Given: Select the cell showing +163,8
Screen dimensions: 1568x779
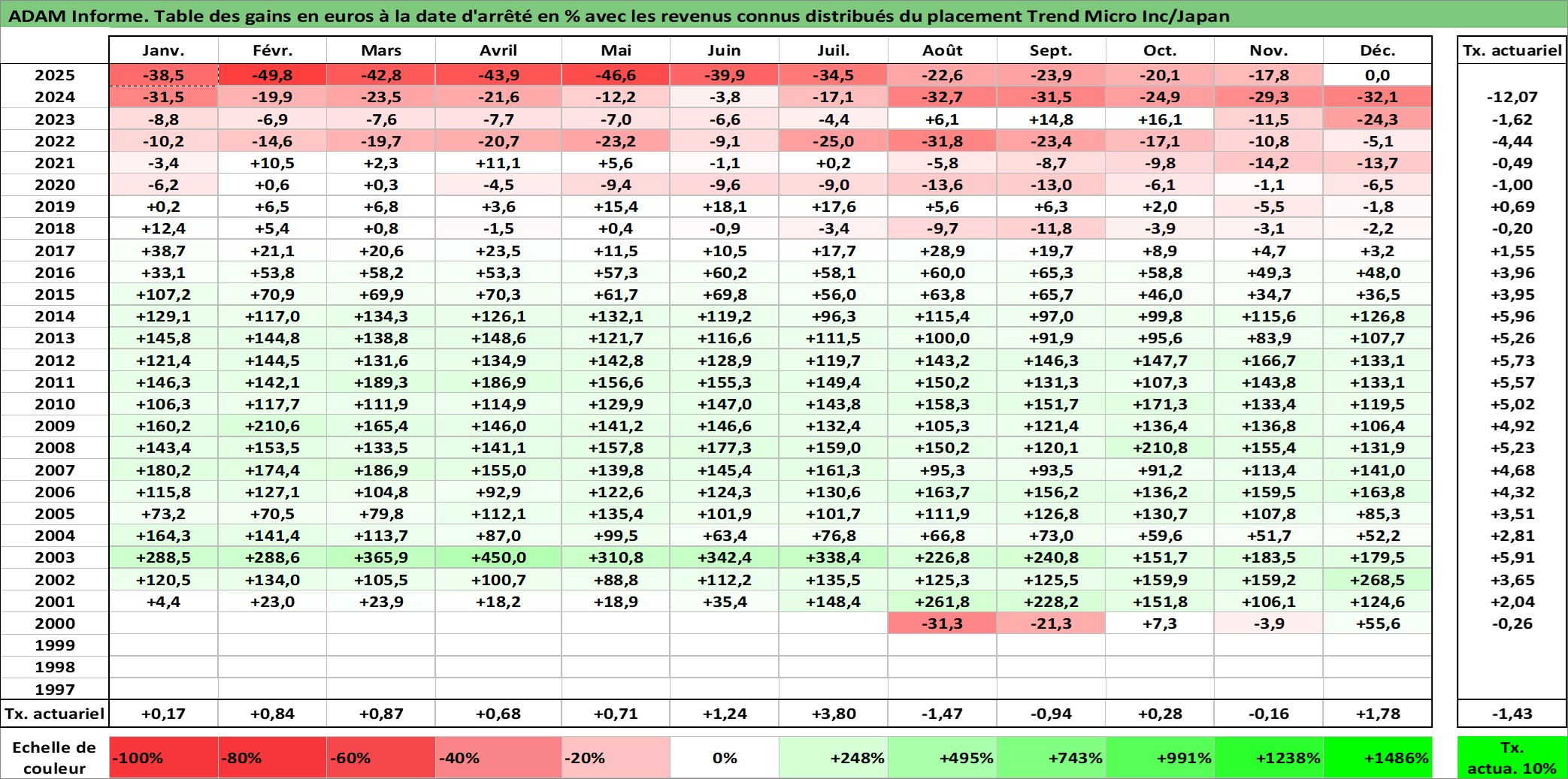Looking at the screenshot, I should pos(1378,492).
